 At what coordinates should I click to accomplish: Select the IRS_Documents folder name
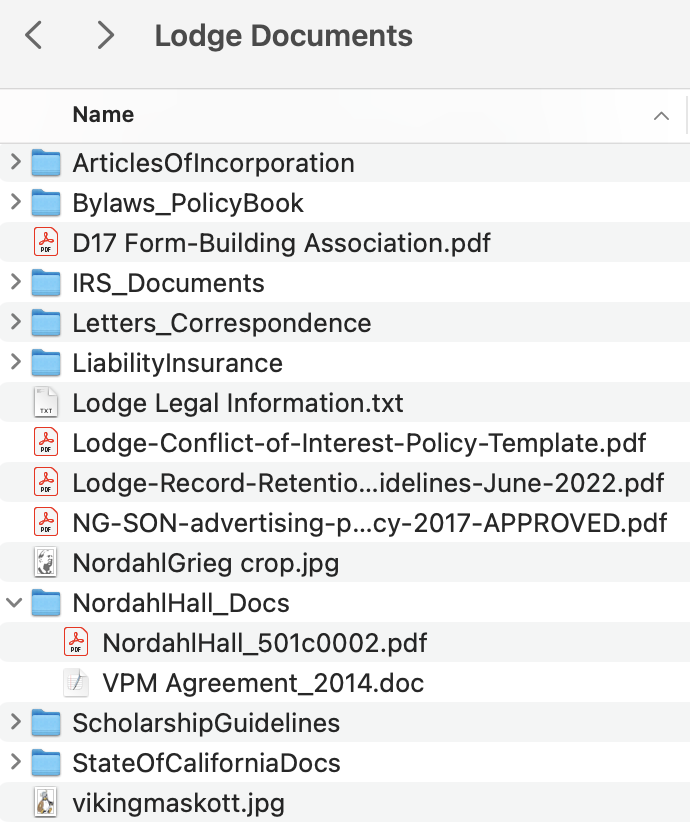click(168, 283)
